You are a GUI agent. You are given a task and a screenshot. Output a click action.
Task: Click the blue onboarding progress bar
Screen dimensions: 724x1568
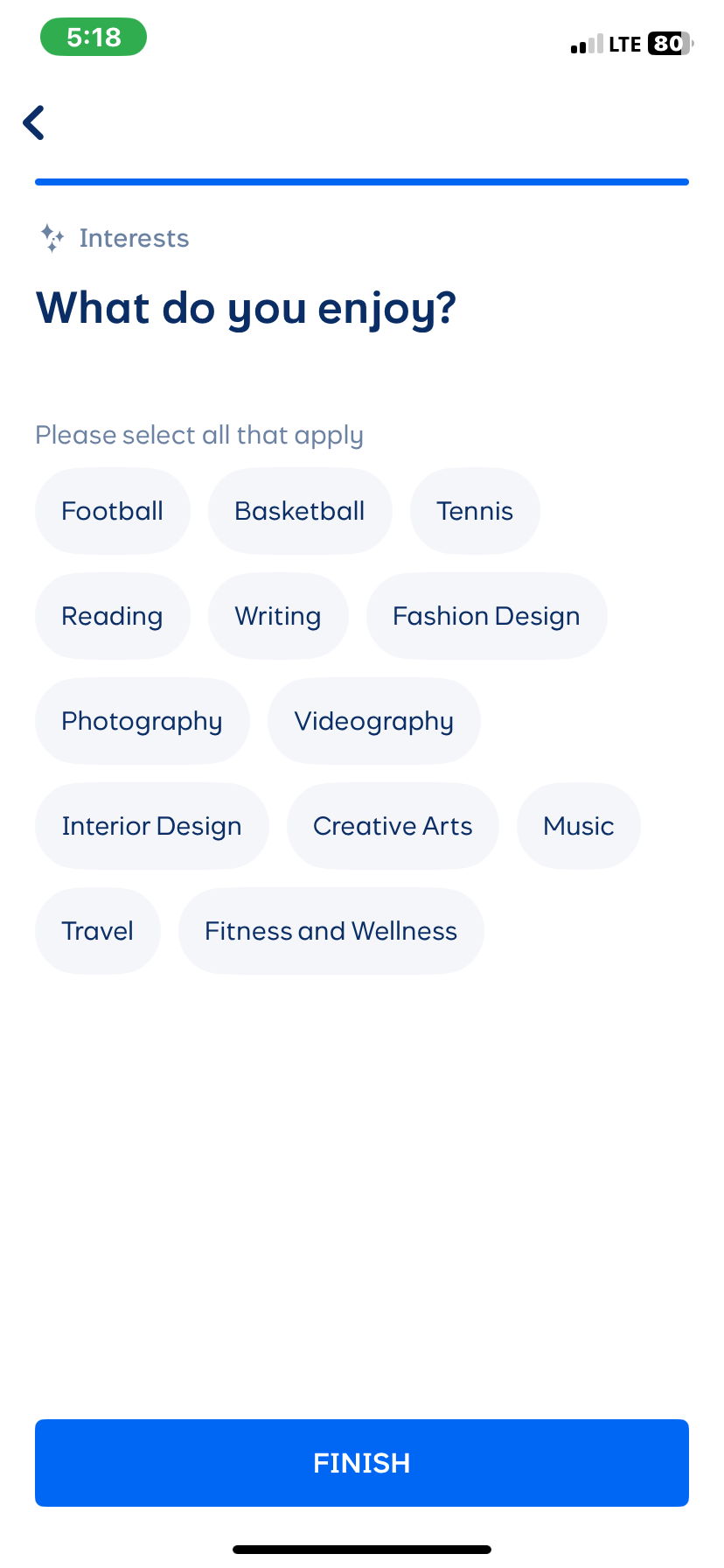362,182
